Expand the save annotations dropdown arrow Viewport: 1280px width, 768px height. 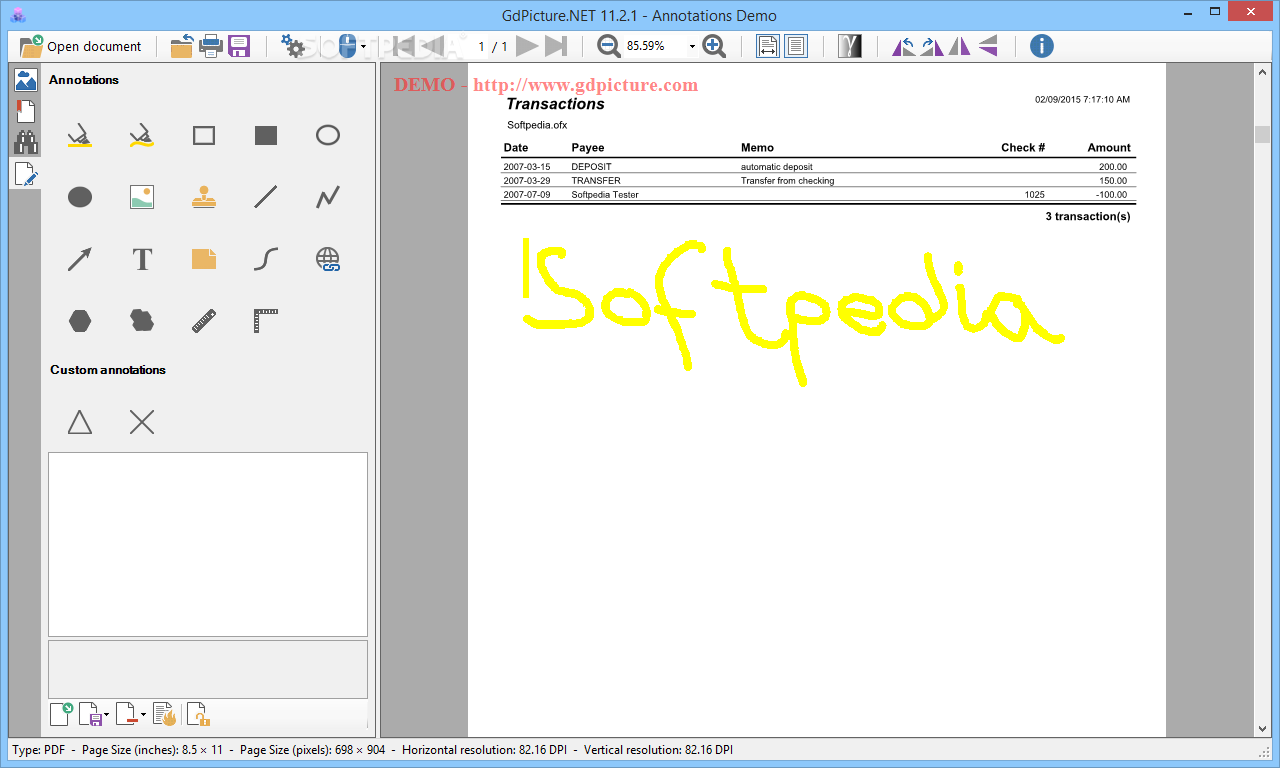[x=107, y=715]
